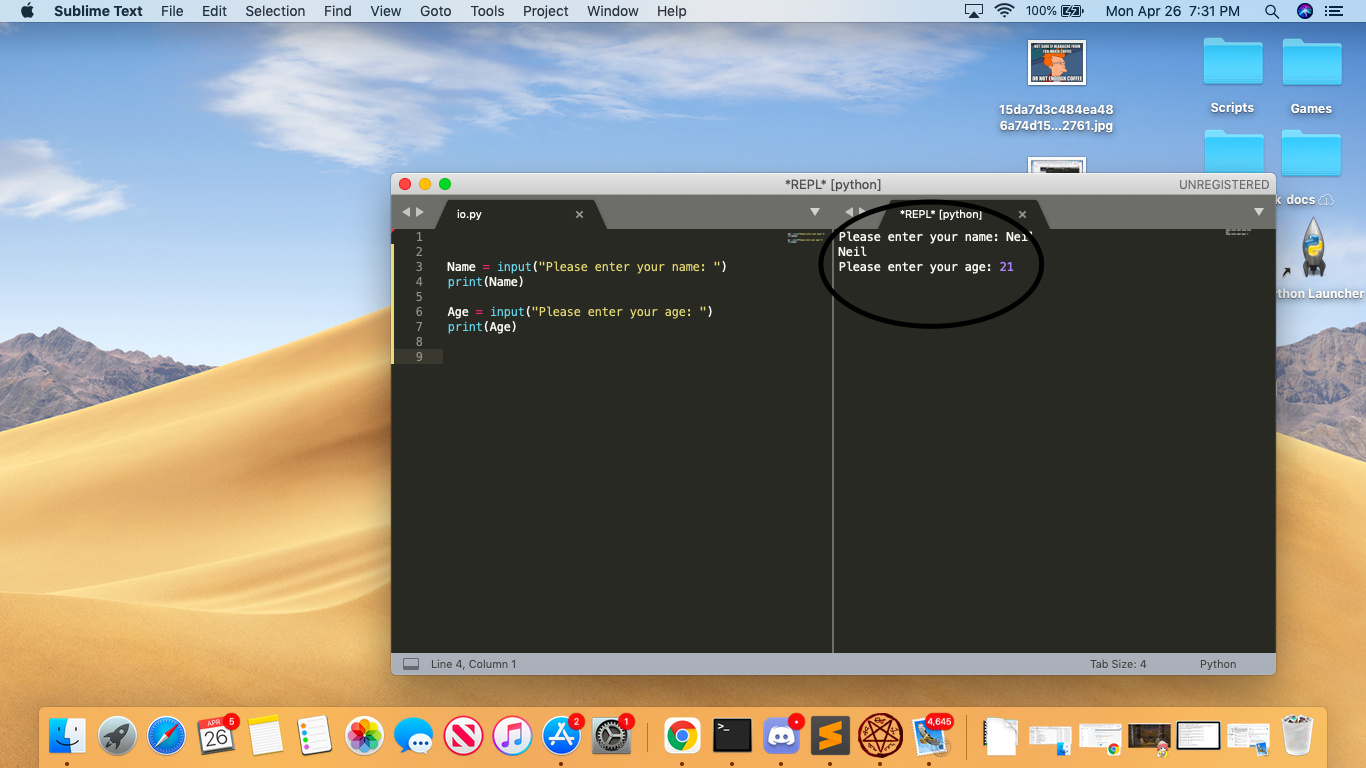Open System Preferences in the Dock
1366x768 pixels.
pyautogui.click(x=610, y=737)
